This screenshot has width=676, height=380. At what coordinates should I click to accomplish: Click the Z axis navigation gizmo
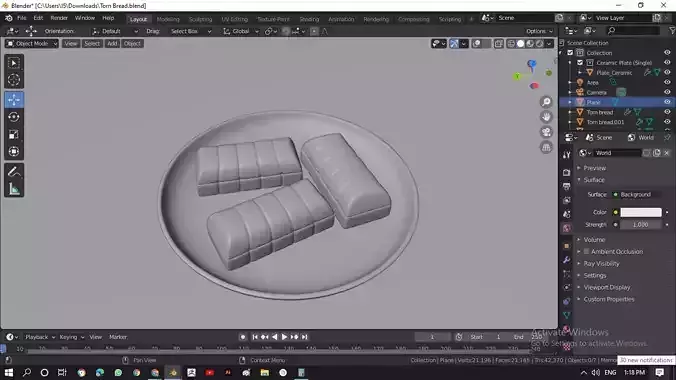[x=532, y=64]
